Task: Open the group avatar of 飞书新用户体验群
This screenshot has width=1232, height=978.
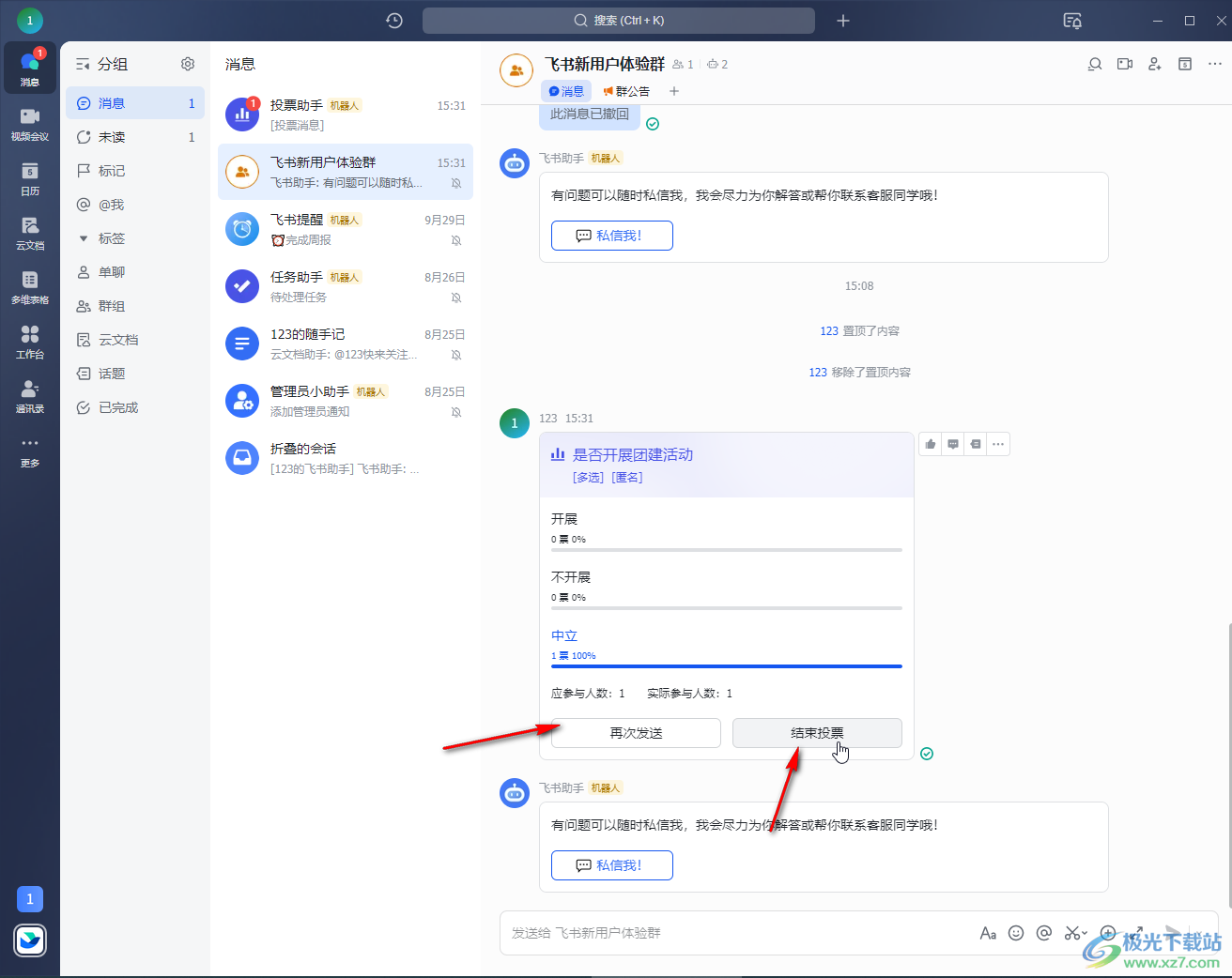Action: pos(516,70)
